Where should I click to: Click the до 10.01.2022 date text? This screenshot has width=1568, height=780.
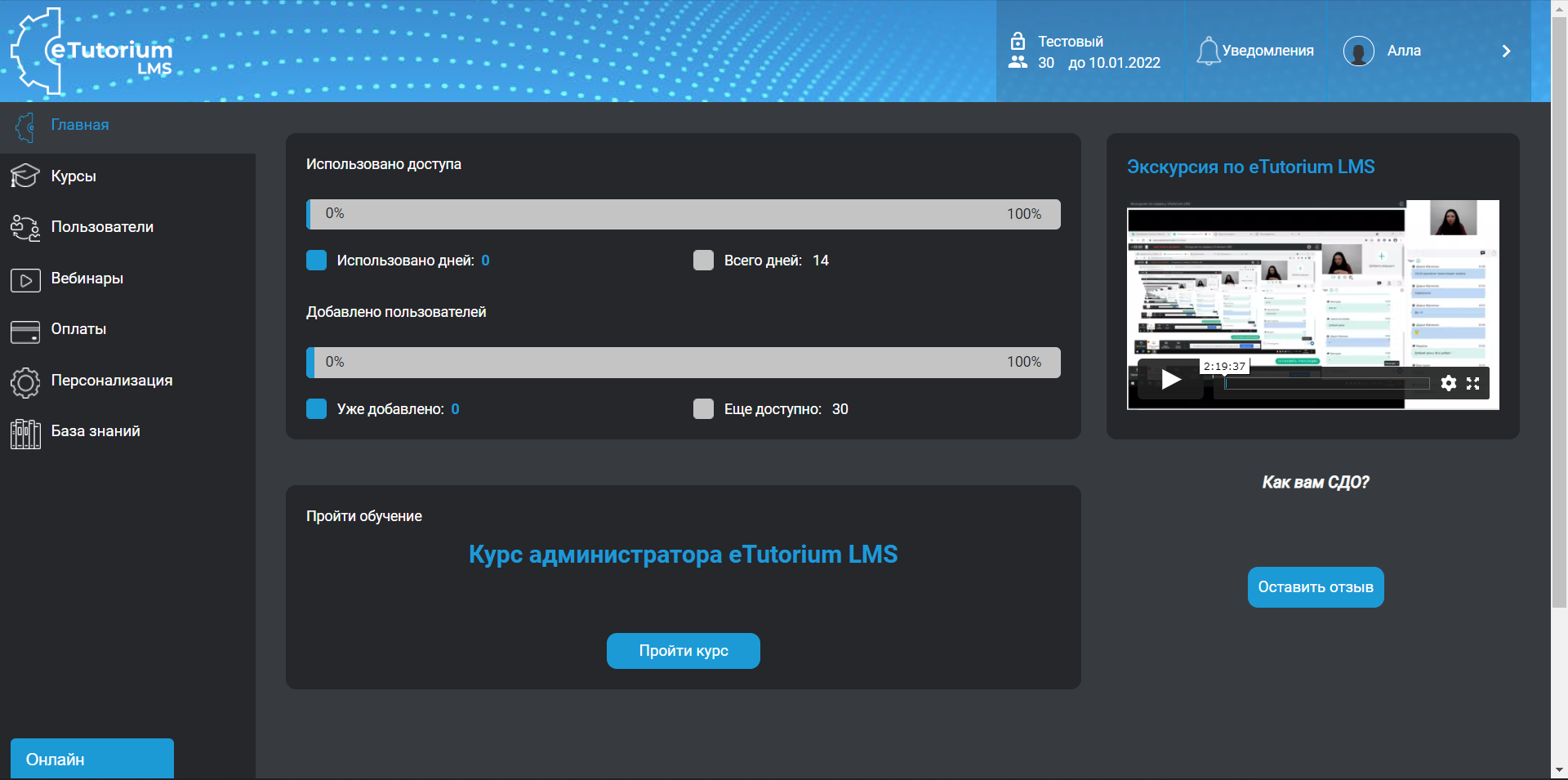pos(1115,63)
